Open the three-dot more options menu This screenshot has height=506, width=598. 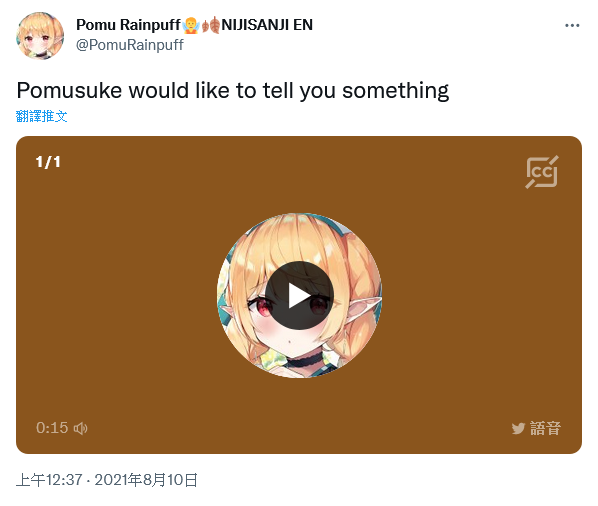tap(572, 26)
